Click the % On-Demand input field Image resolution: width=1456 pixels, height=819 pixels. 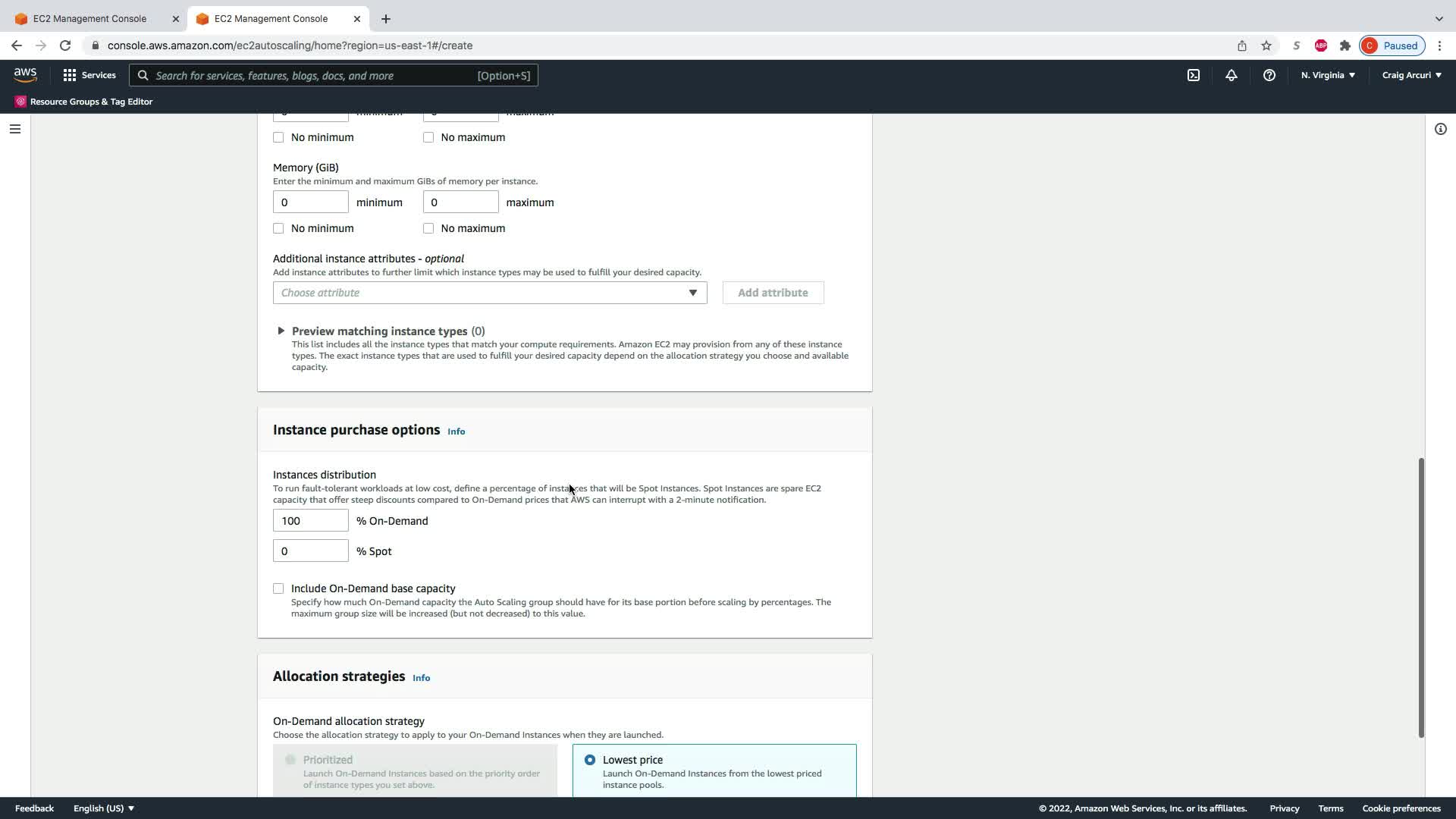coord(310,521)
